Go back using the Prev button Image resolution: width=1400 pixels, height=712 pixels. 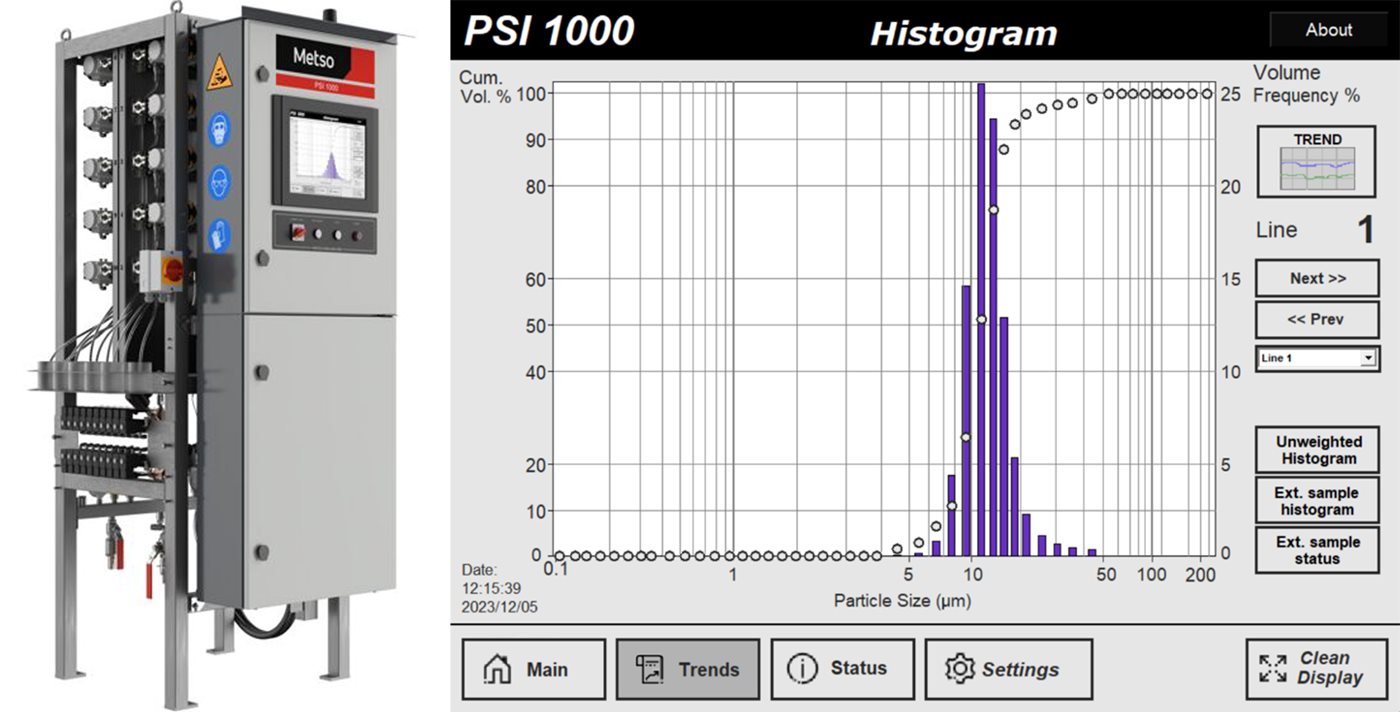tap(1316, 320)
